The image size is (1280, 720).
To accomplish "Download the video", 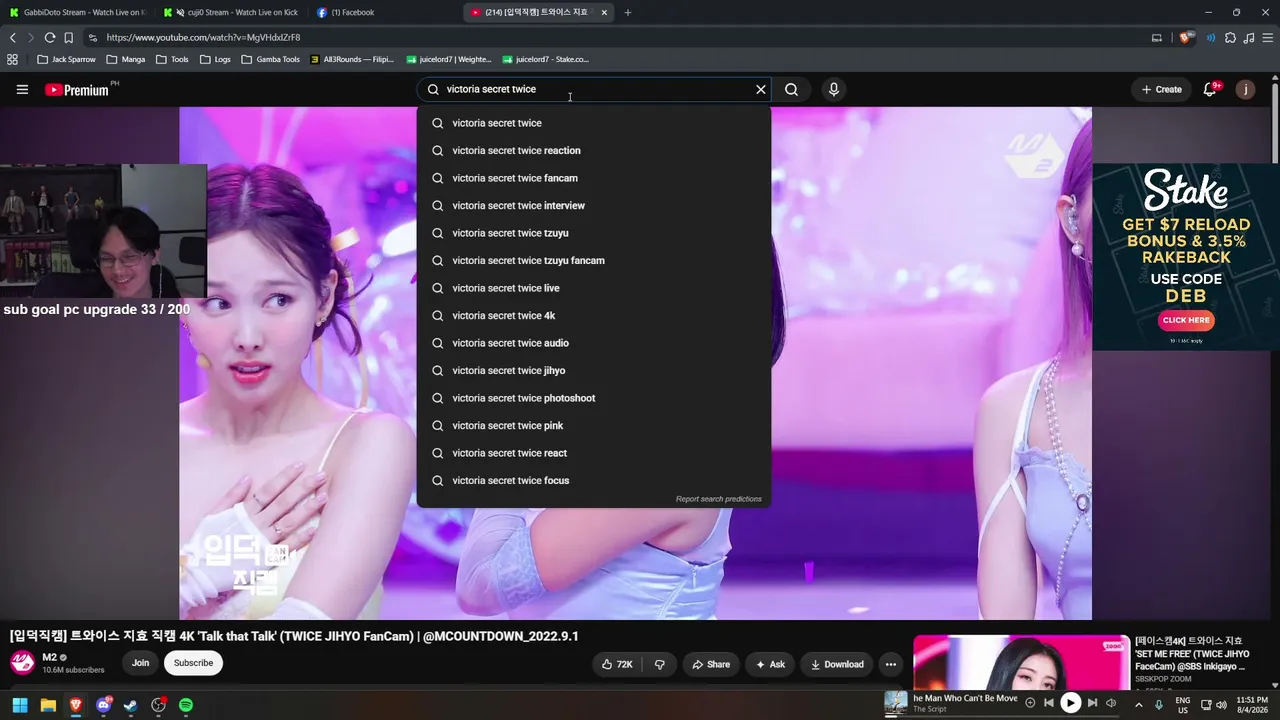I will tap(837, 664).
